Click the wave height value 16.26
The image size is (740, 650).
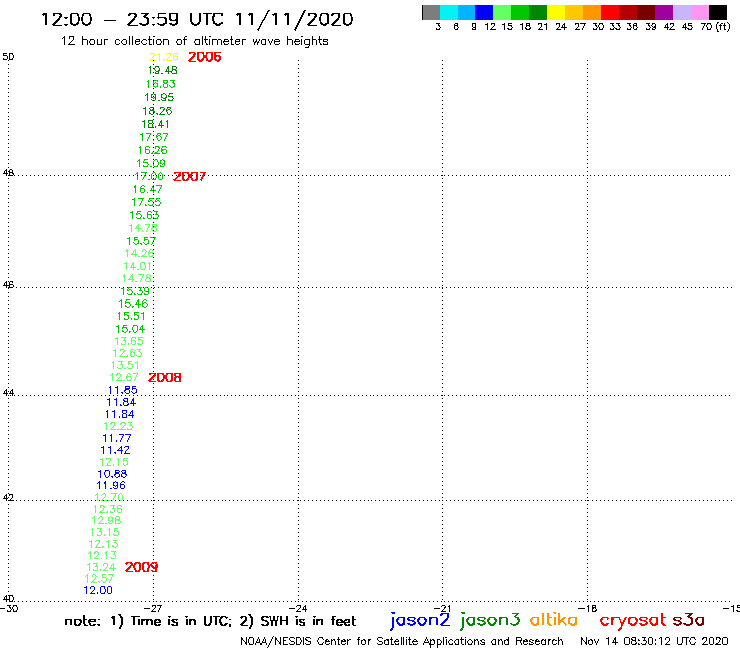(x=152, y=150)
